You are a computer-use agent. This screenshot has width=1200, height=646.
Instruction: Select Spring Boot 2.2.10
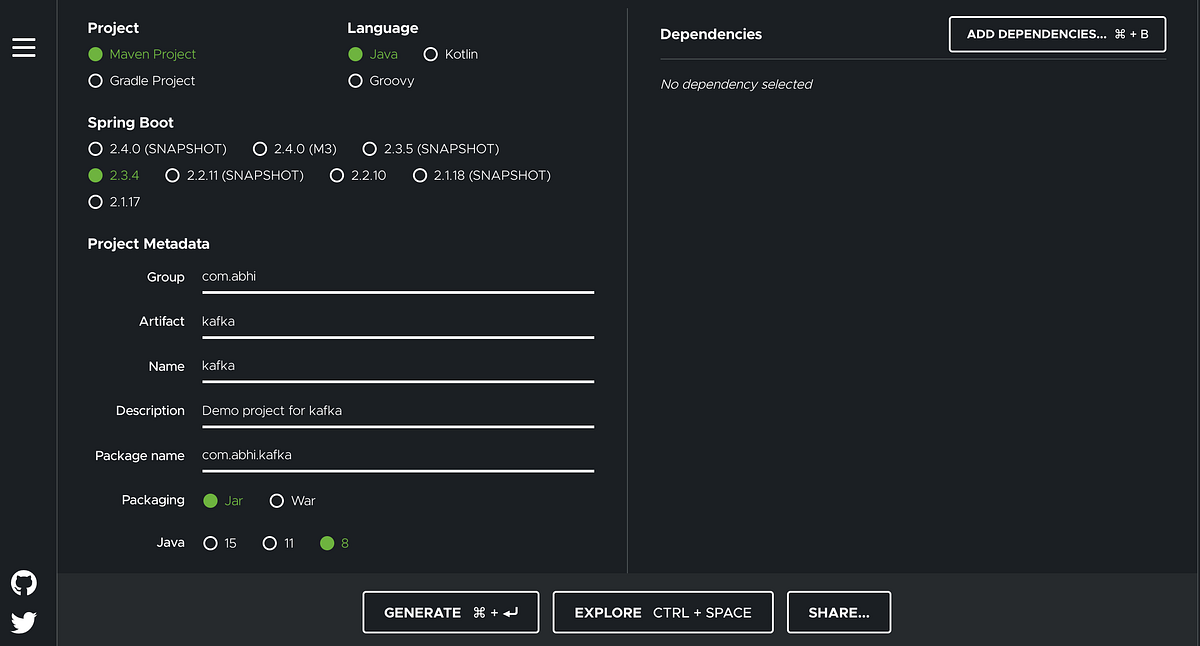pos(337,174)
